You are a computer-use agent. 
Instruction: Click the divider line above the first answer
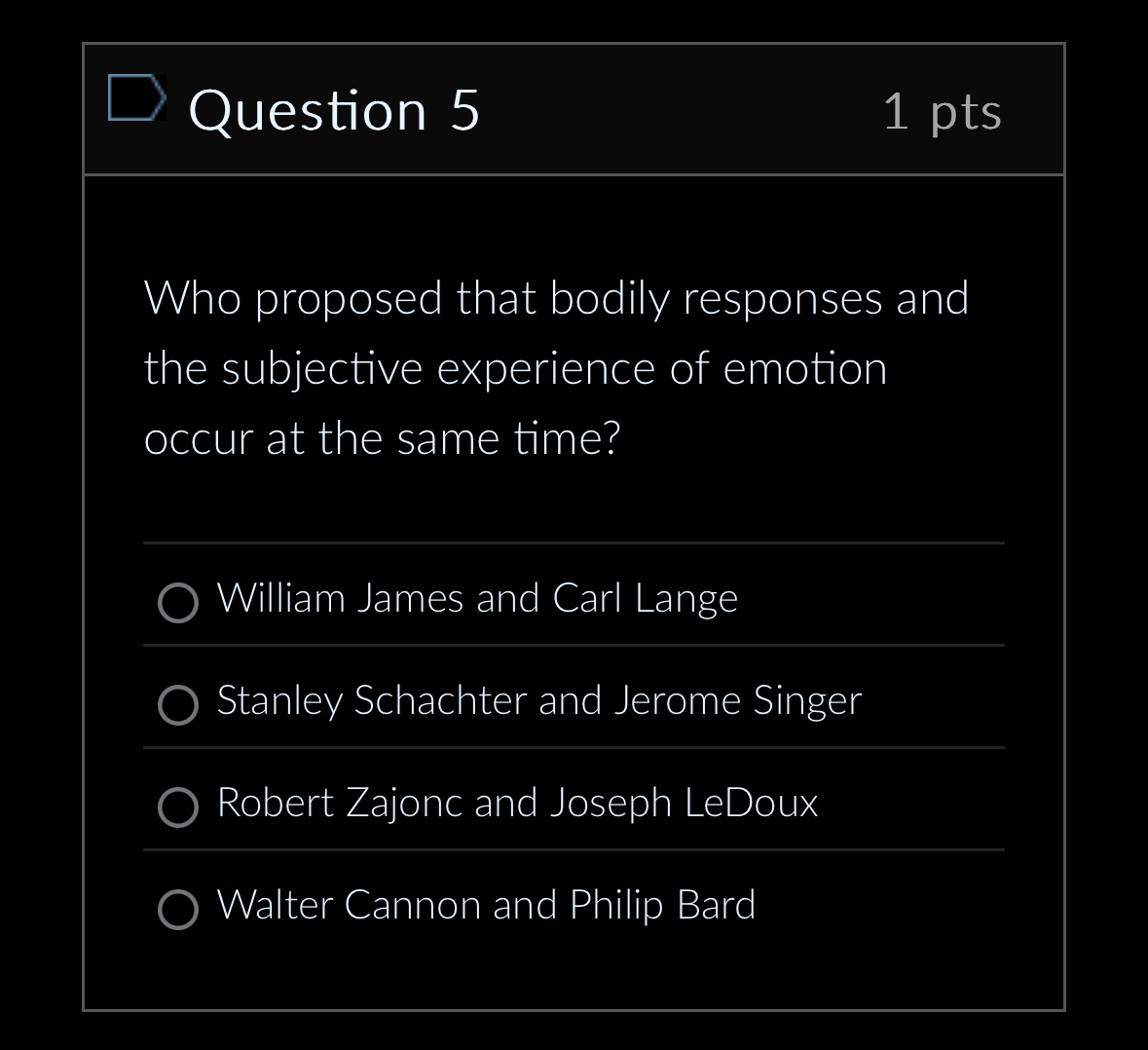click(x=574, y=544)
